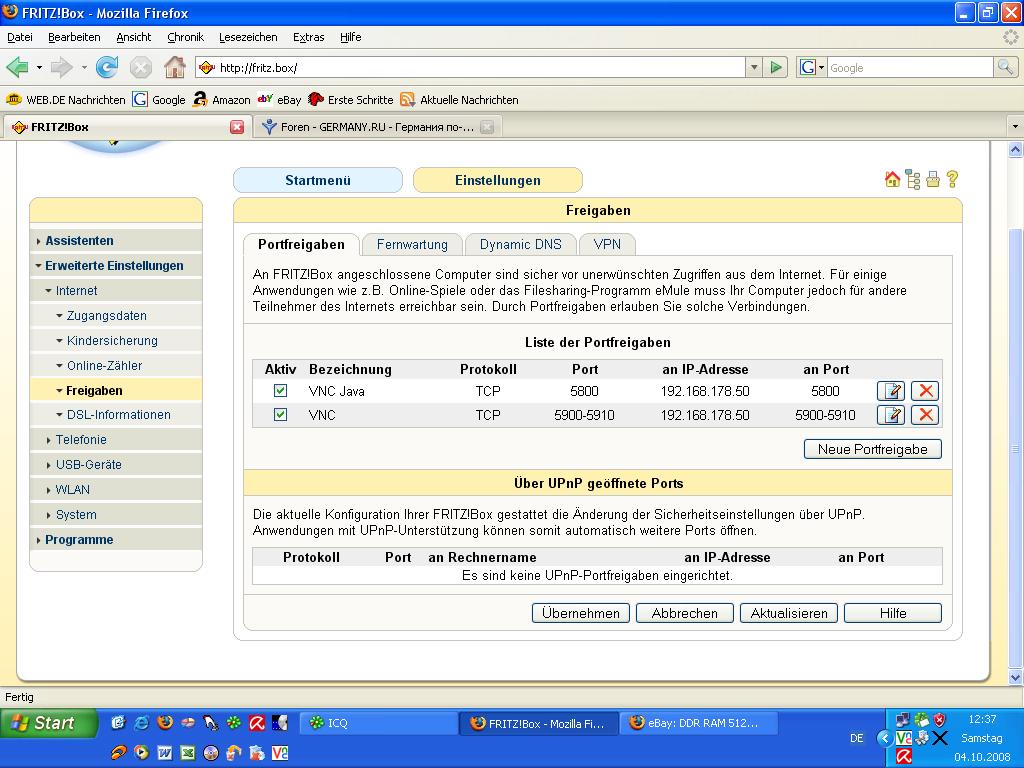Screen dimensions: 1024x768
Task: Uncheck the VNC Java active checkbox
Action: [x=280, y=391]
